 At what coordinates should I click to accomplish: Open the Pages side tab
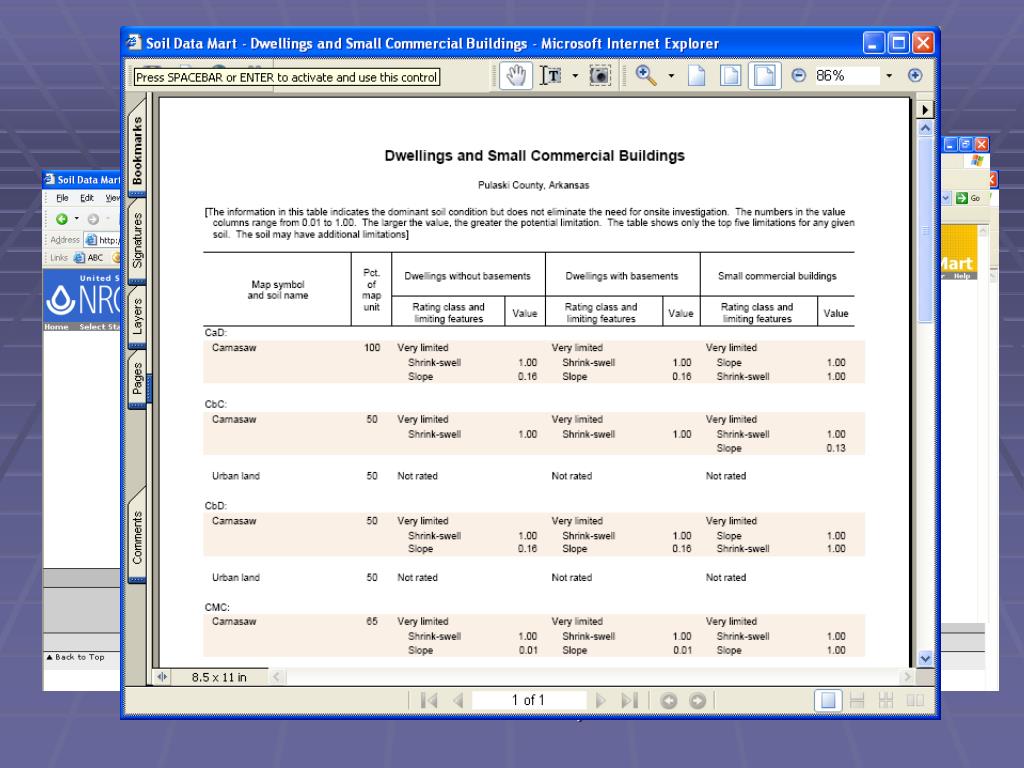[137, 379]
